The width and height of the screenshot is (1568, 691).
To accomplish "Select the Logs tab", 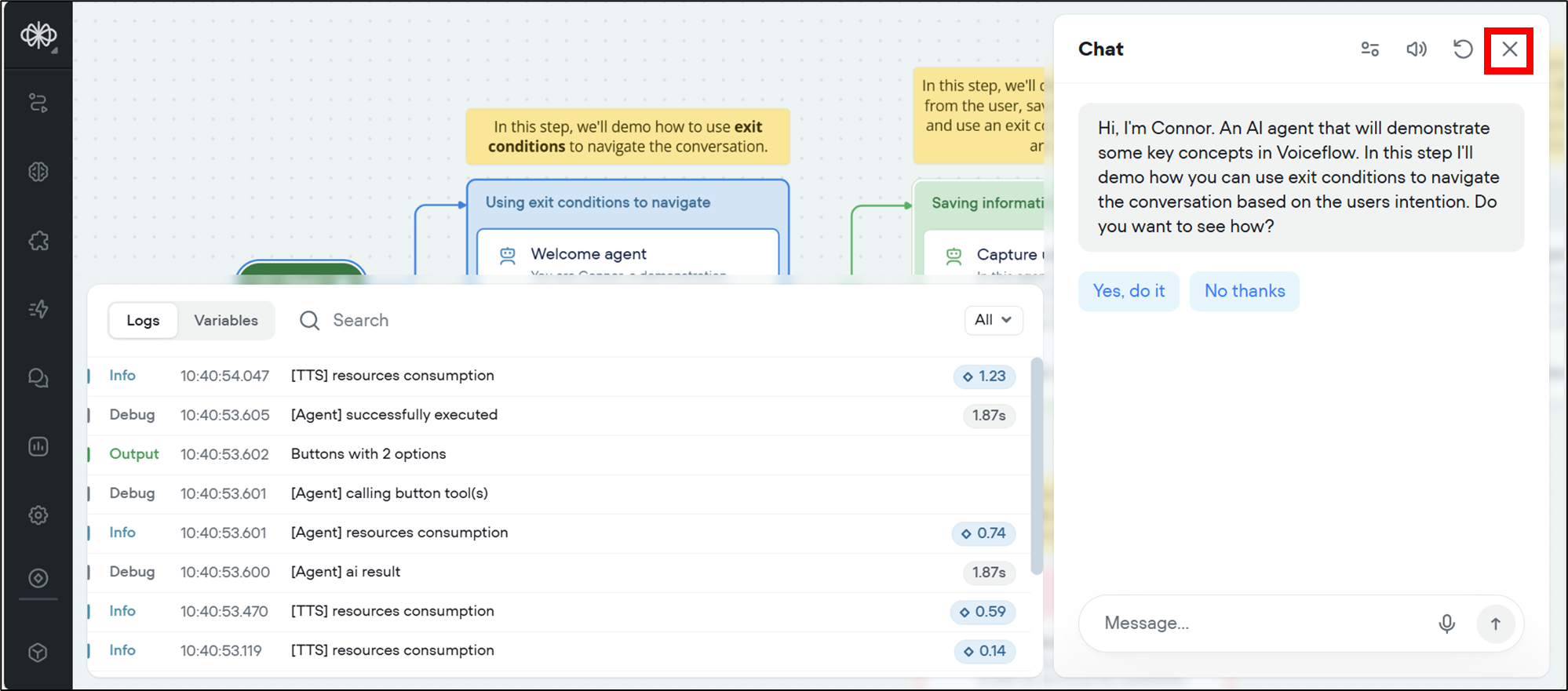I will pyautogui.click(x=143, y=320).
